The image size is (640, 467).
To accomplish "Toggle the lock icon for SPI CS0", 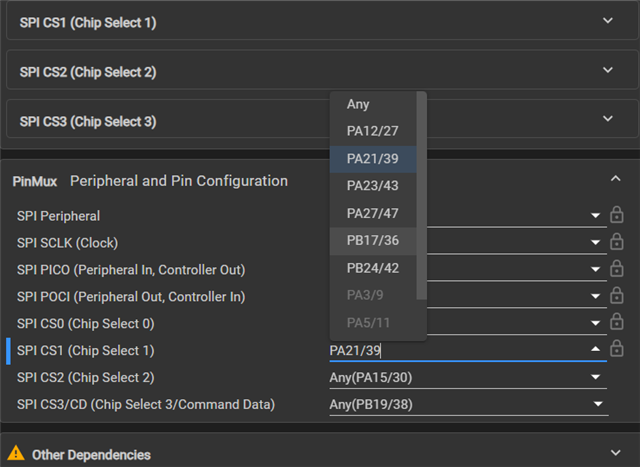I will pyautogui.click(x=616, y=322).
